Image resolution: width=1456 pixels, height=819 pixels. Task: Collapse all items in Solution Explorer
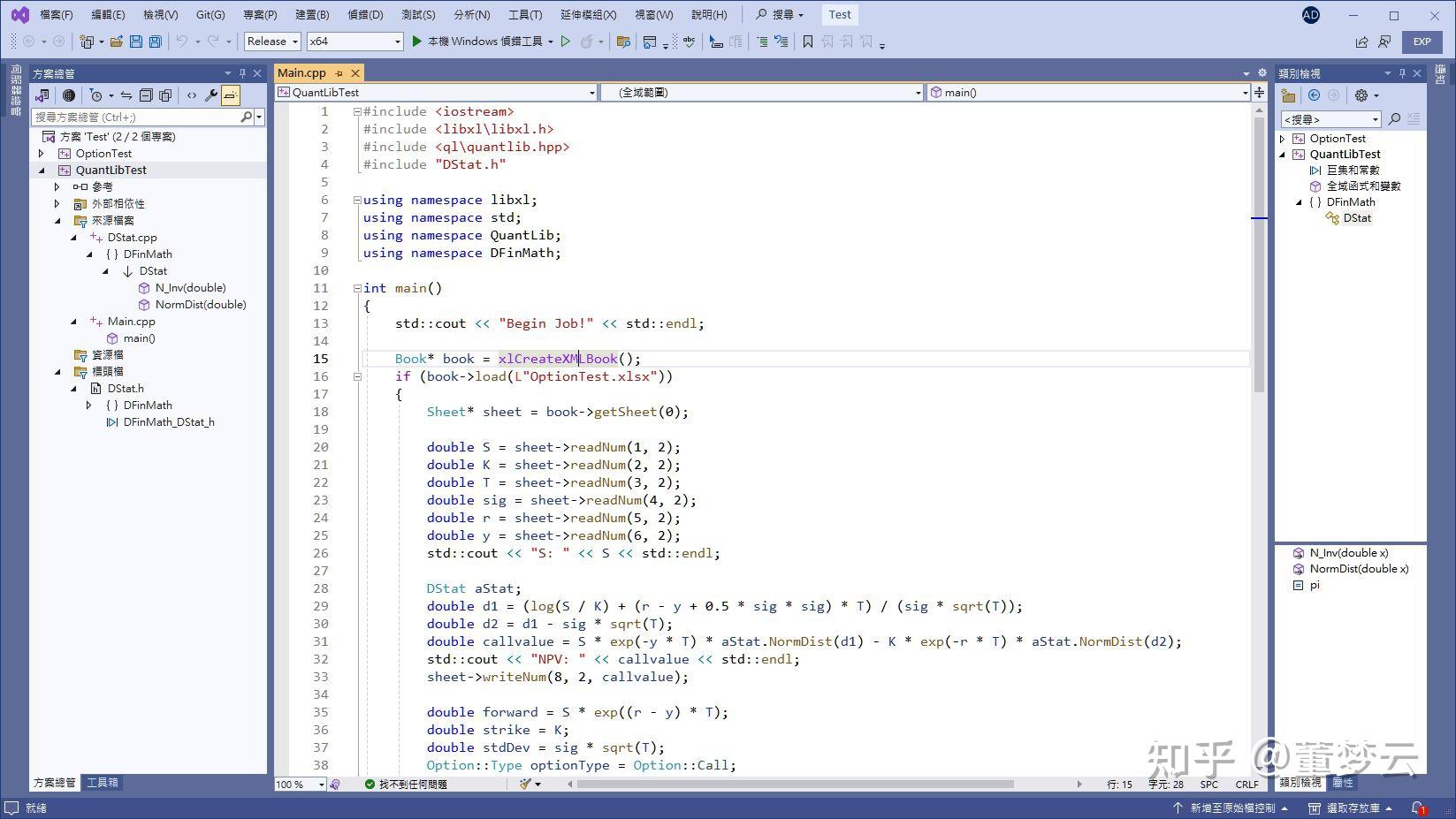pyautogui.click(x=146, y=95)
